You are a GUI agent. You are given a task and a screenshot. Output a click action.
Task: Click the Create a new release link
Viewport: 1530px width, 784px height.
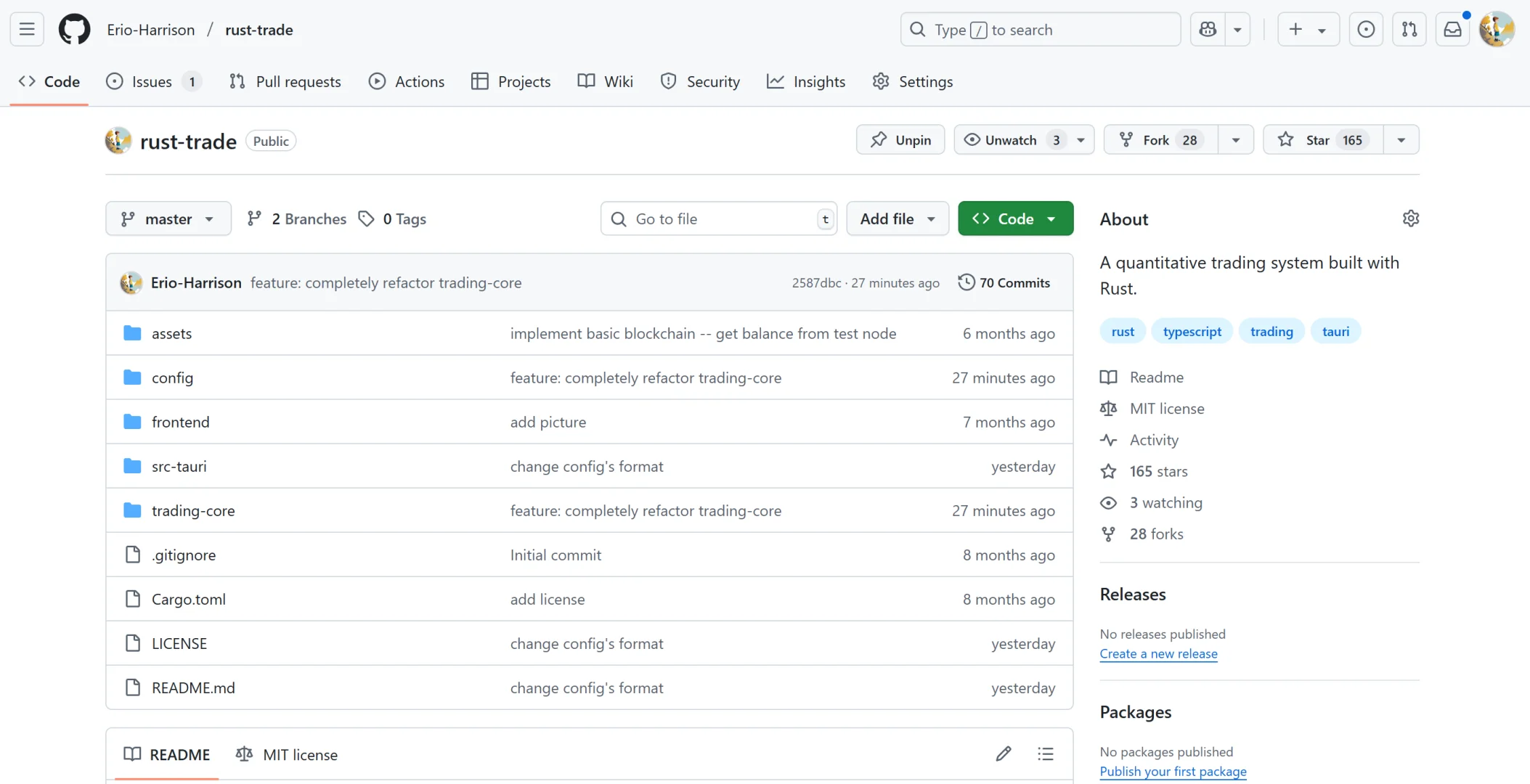coord(1158,653)
